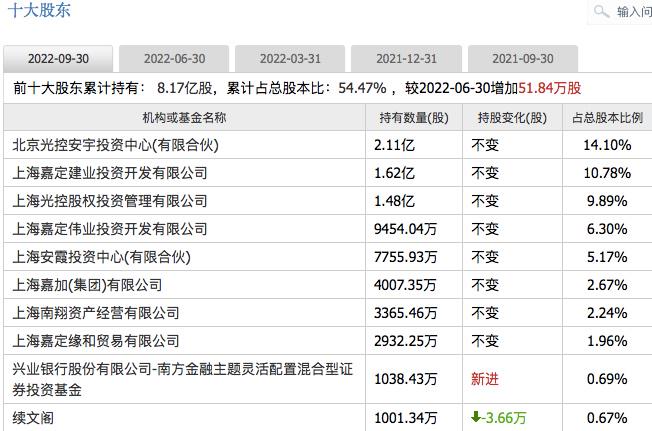This screenshot has width=652, height=431.
Task: Click the 不变 cell in 北京光控安宇 row
Action: click(485, 145)
